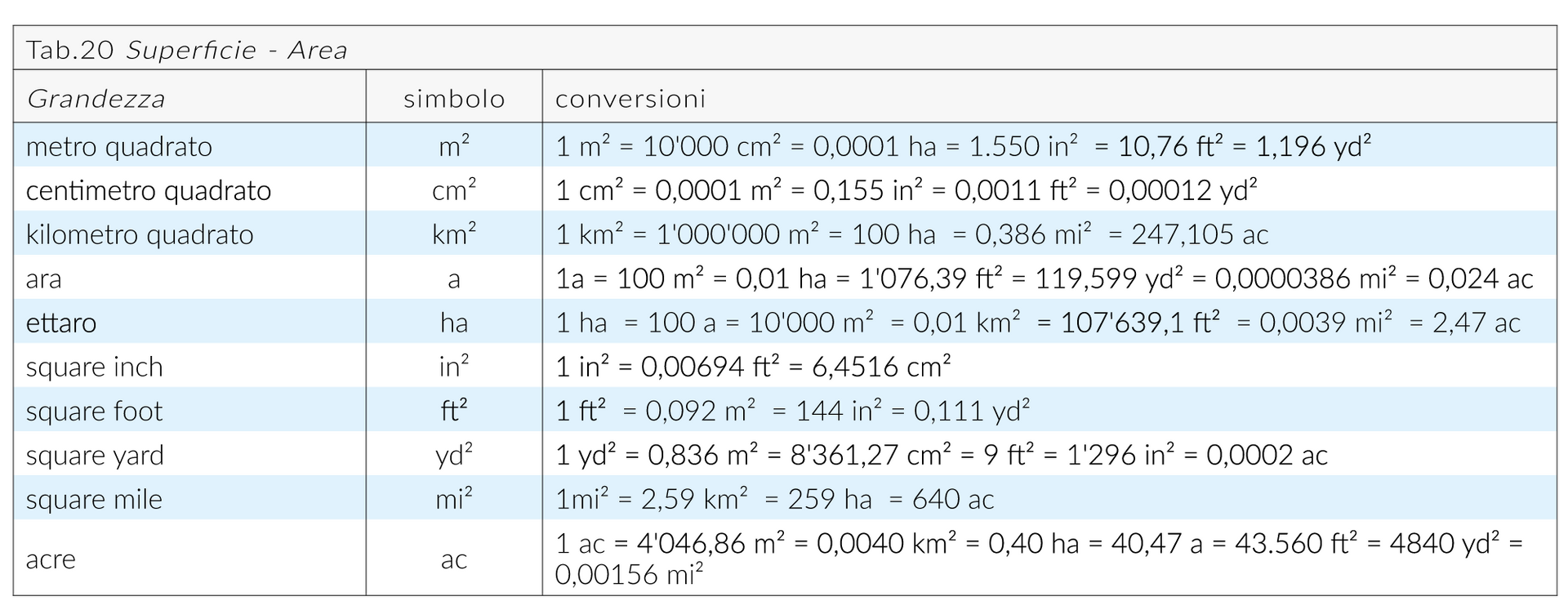1568x610 pixels.
Task: Select the ettaro name cell
Action: [61, 323]
